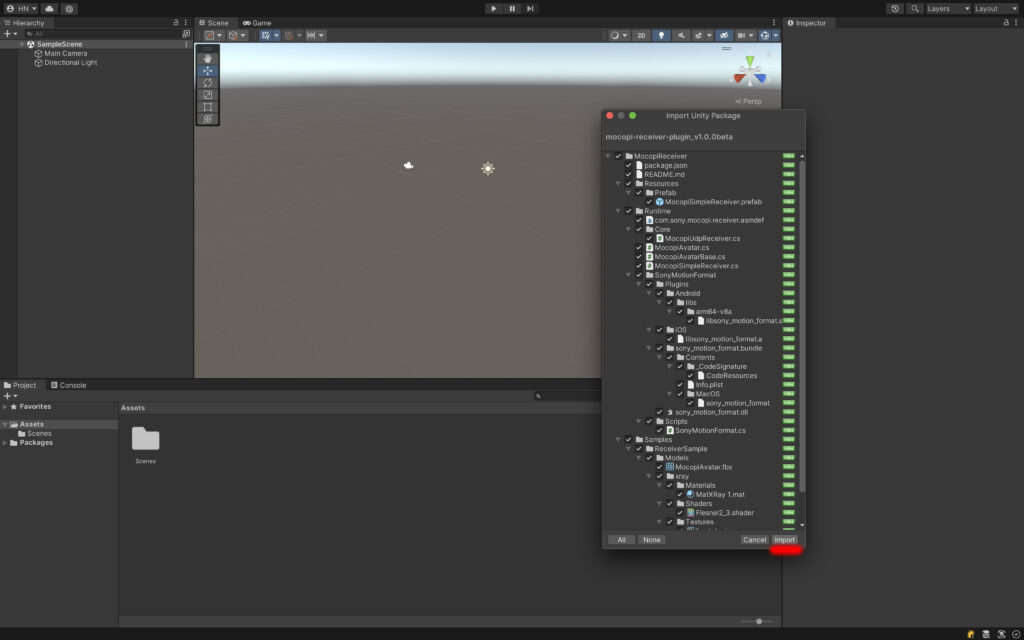1024x640 pixels.
Task: Click the Main Camera gizmo in Scene view
Action: 409,165
